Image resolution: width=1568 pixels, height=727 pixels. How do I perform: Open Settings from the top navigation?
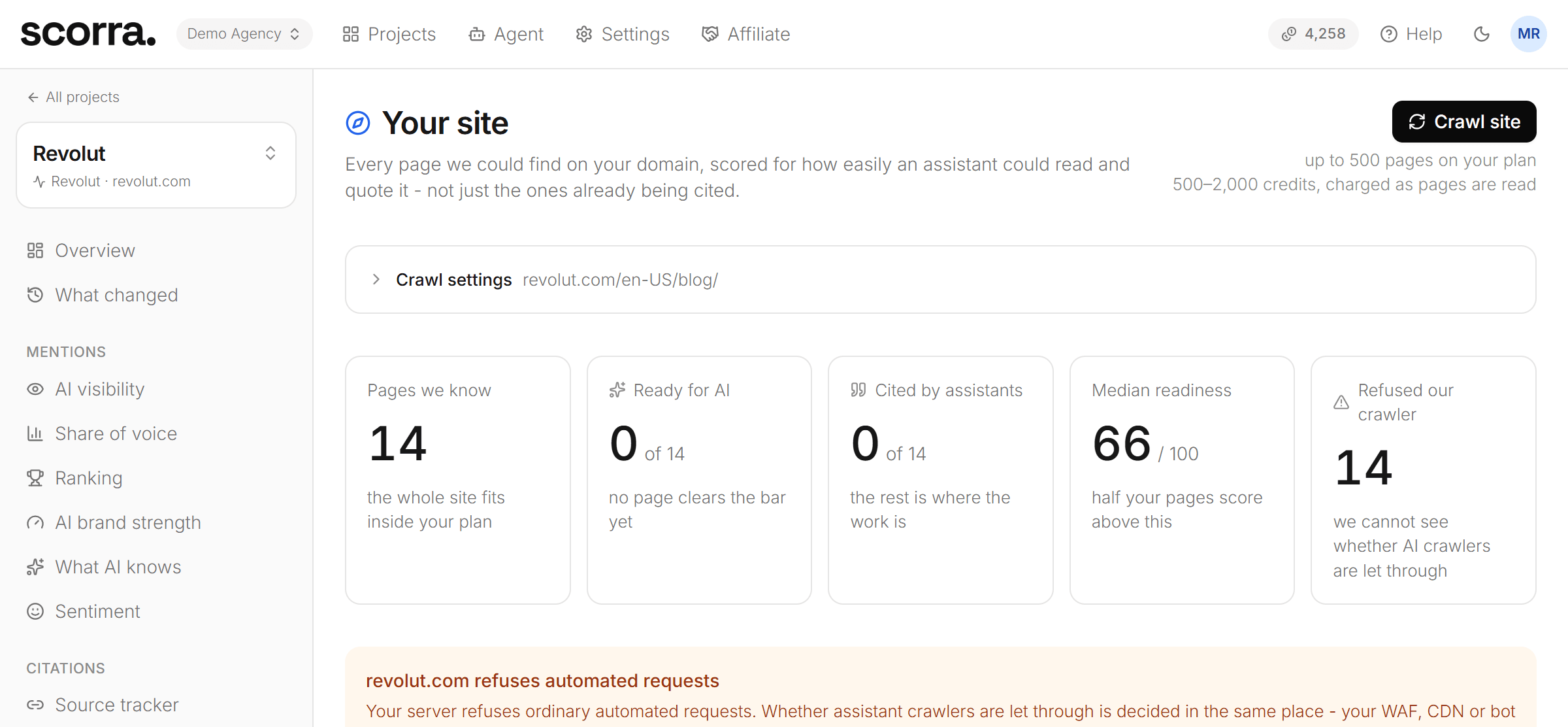[623, 34]
